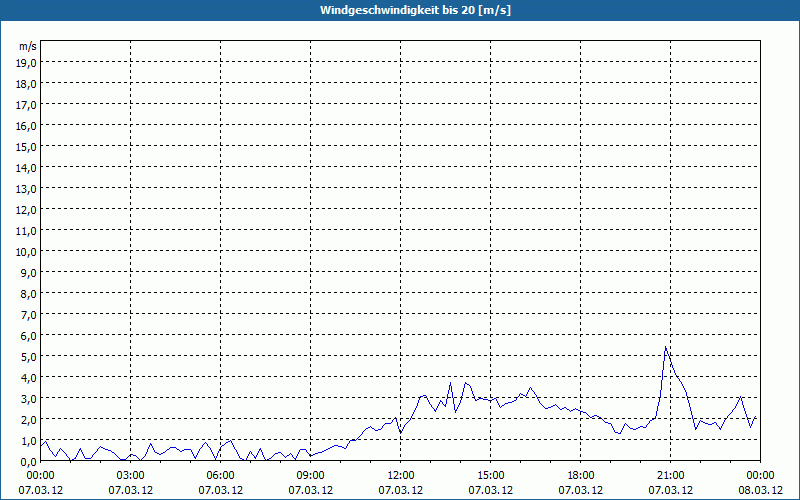Click the 06:00 time axis label
Screen dimensions: 800x500
click(220, 476)
